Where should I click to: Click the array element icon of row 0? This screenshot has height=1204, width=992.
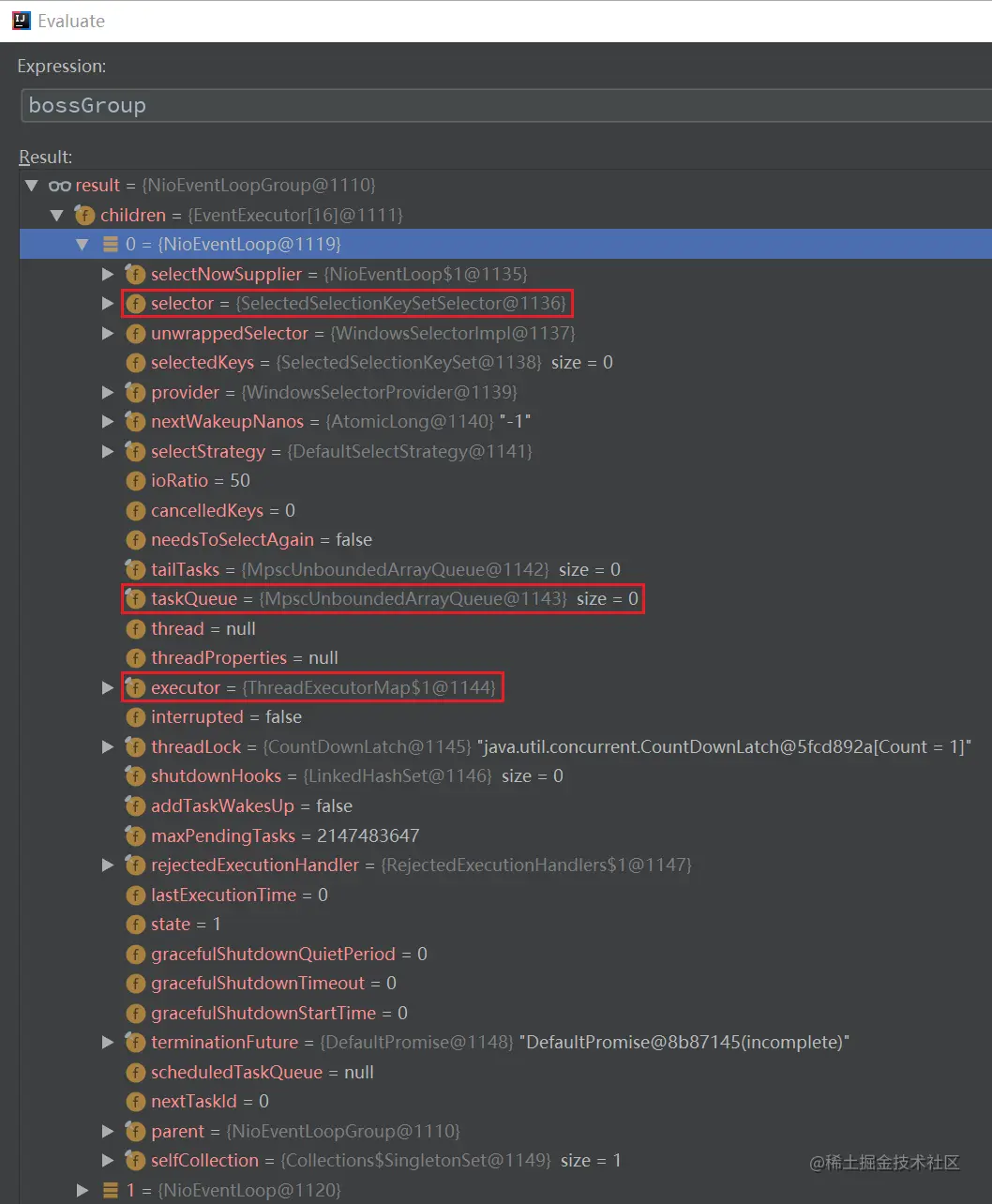tap(110, 245)
